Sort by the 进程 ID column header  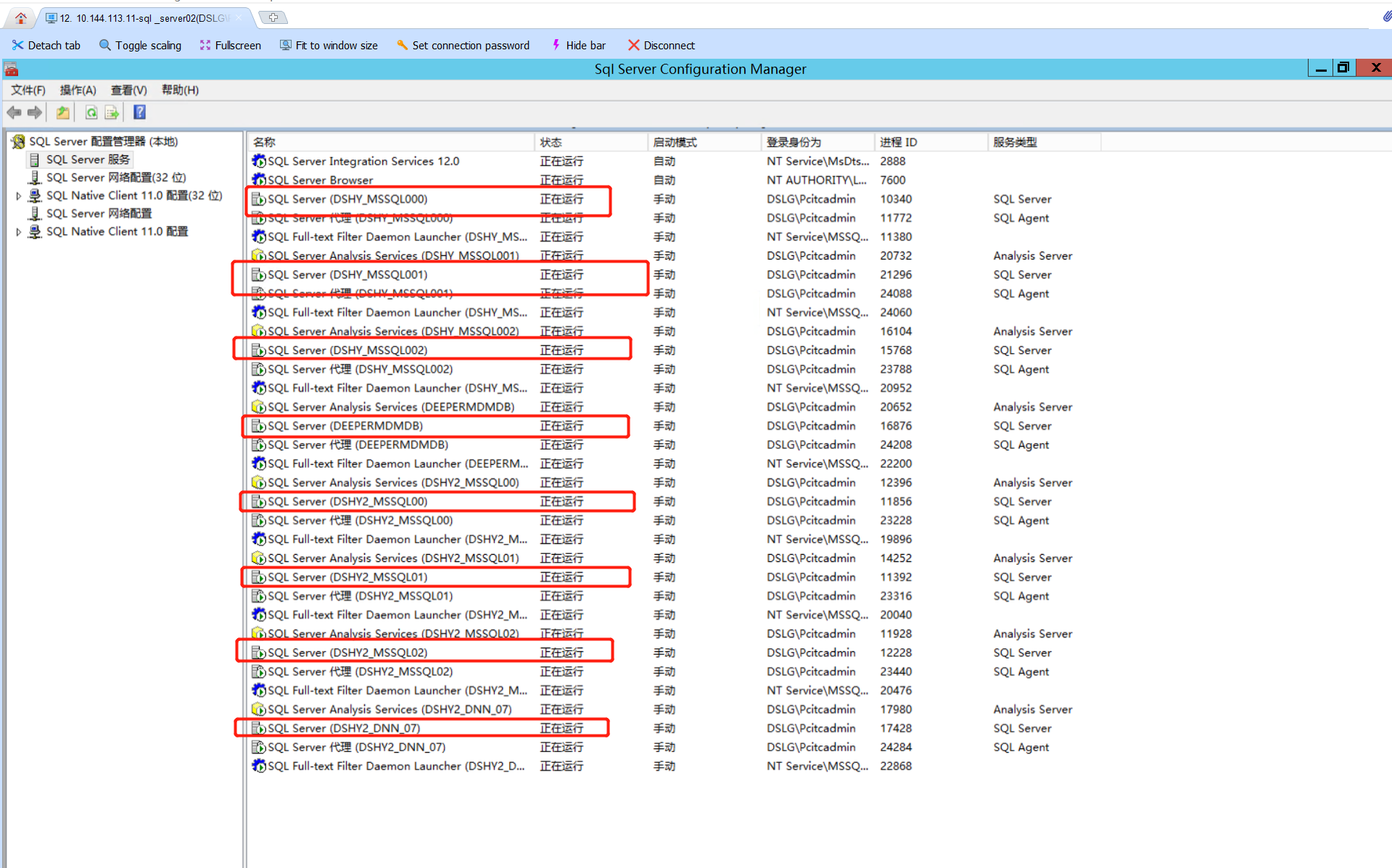click(x=931, y=142)
